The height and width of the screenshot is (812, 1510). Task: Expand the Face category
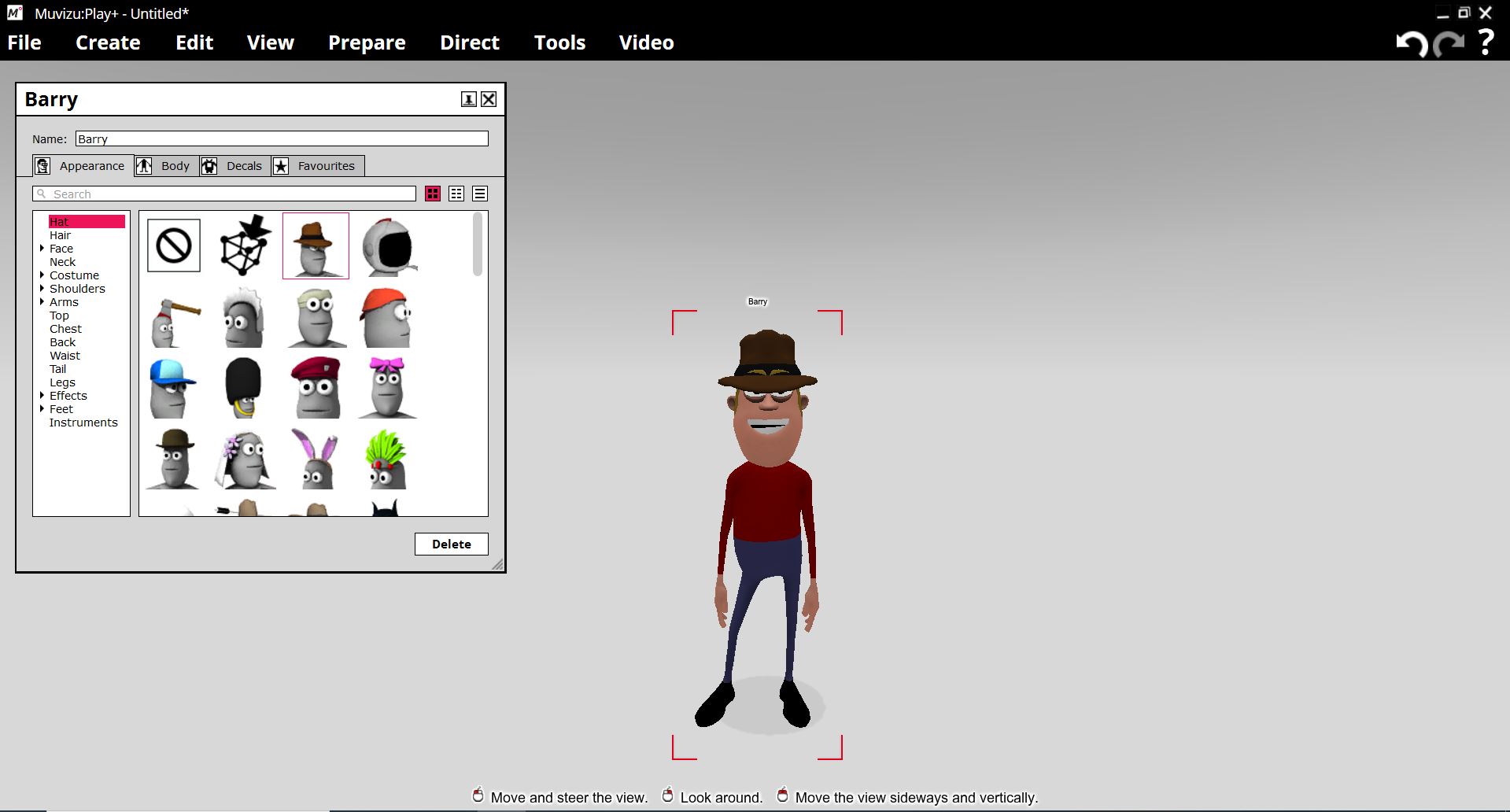pyautogui.click(x=42, y=249)
